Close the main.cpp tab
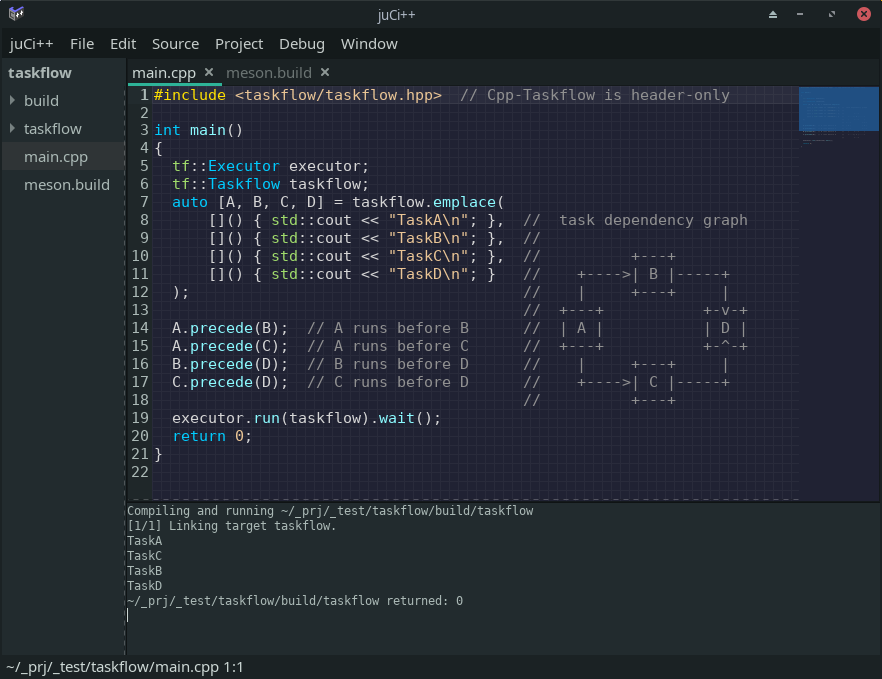Screen dimensions: 882x679 (x=209, y=72)
